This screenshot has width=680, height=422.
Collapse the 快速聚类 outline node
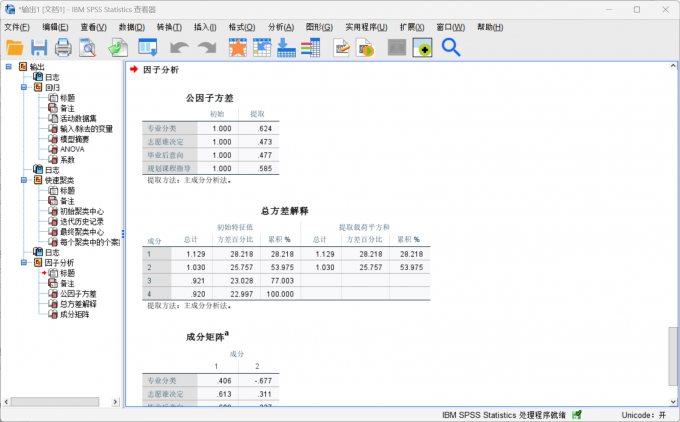coord(24,180)
